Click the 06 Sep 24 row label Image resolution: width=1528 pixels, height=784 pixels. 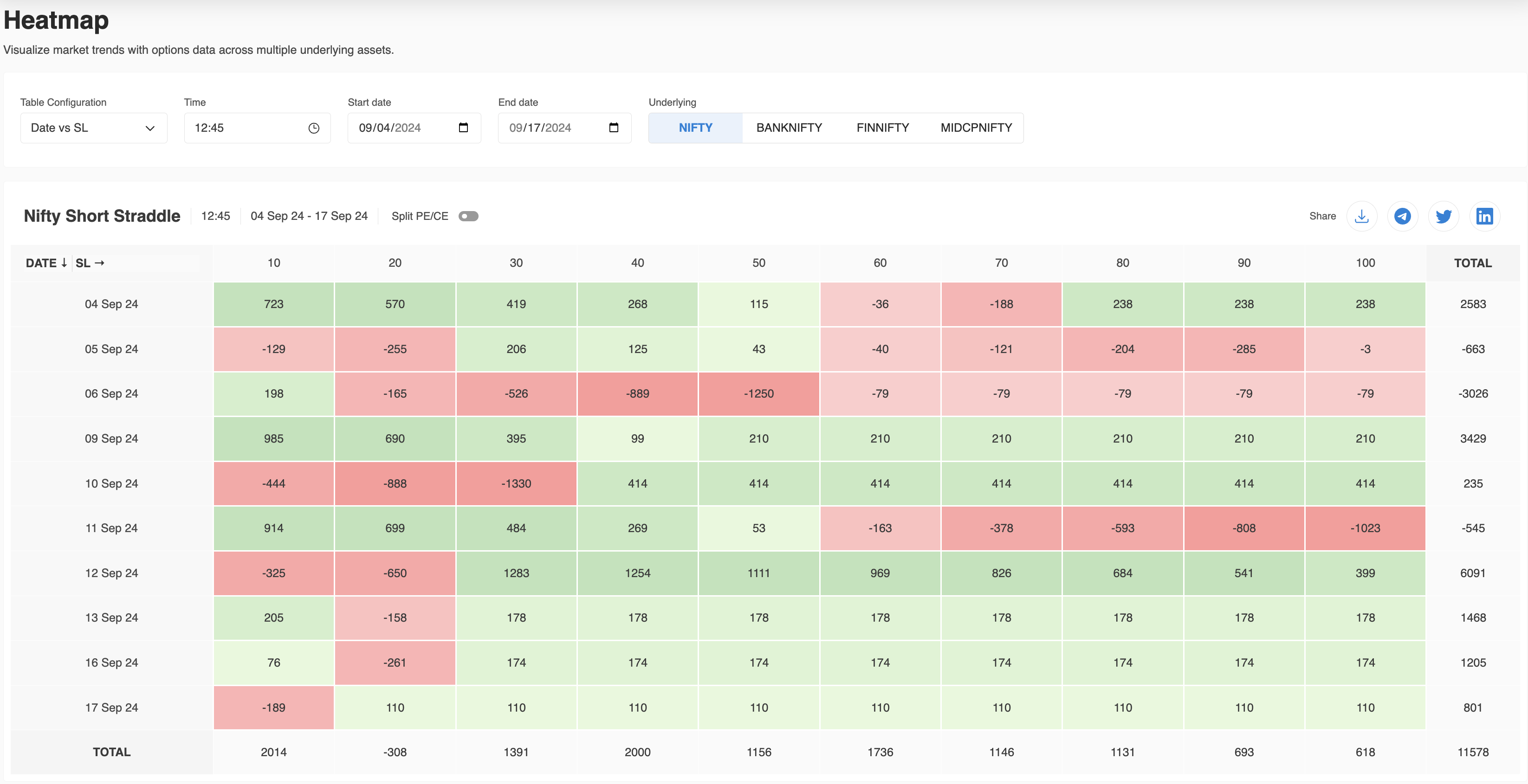tap(111, 394)
